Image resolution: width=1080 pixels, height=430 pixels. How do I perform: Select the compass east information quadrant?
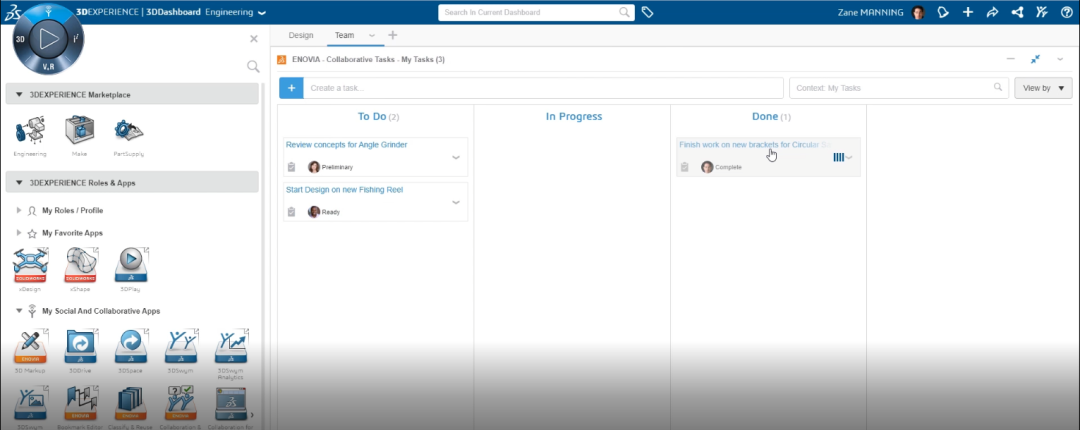click(x=76, y=40)
